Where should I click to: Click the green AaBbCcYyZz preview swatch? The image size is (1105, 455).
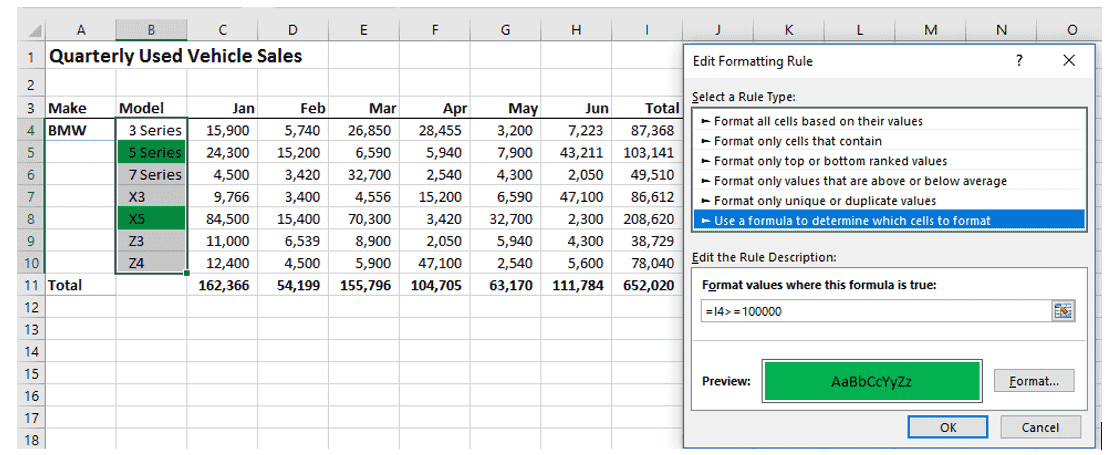872,381
